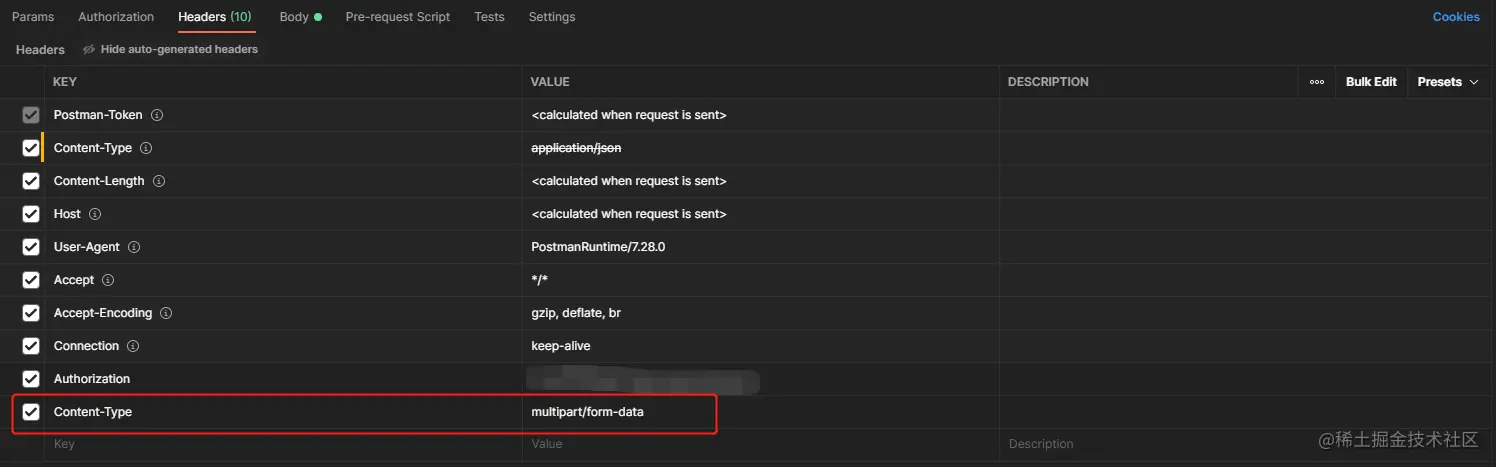Viewport: 1496px width, 467px height.
Task: Click the User-Agent key text
Action: coord(87,247)
